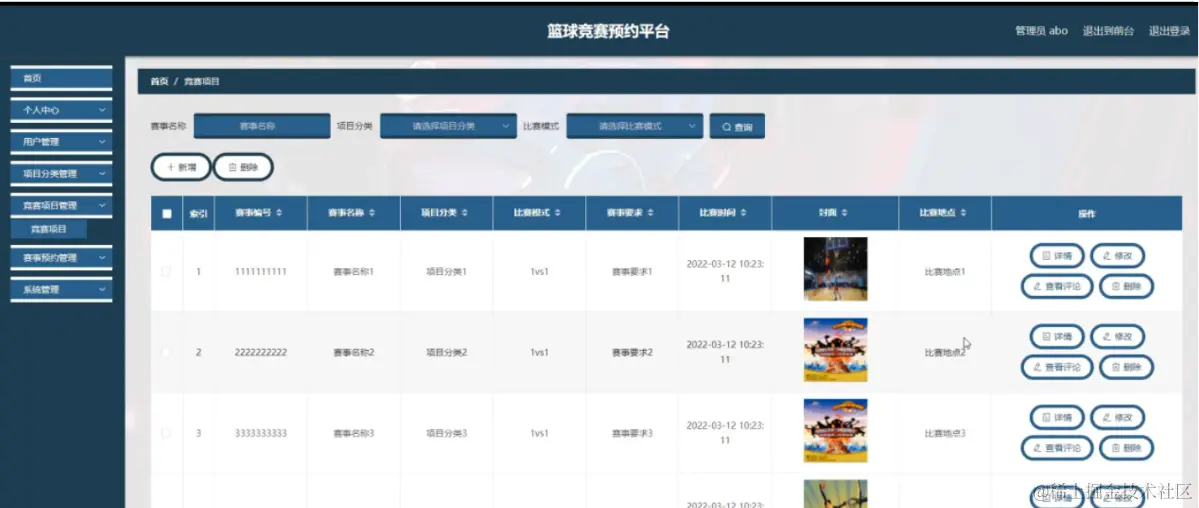Sort by 赛事编号 column arrows

279,213
